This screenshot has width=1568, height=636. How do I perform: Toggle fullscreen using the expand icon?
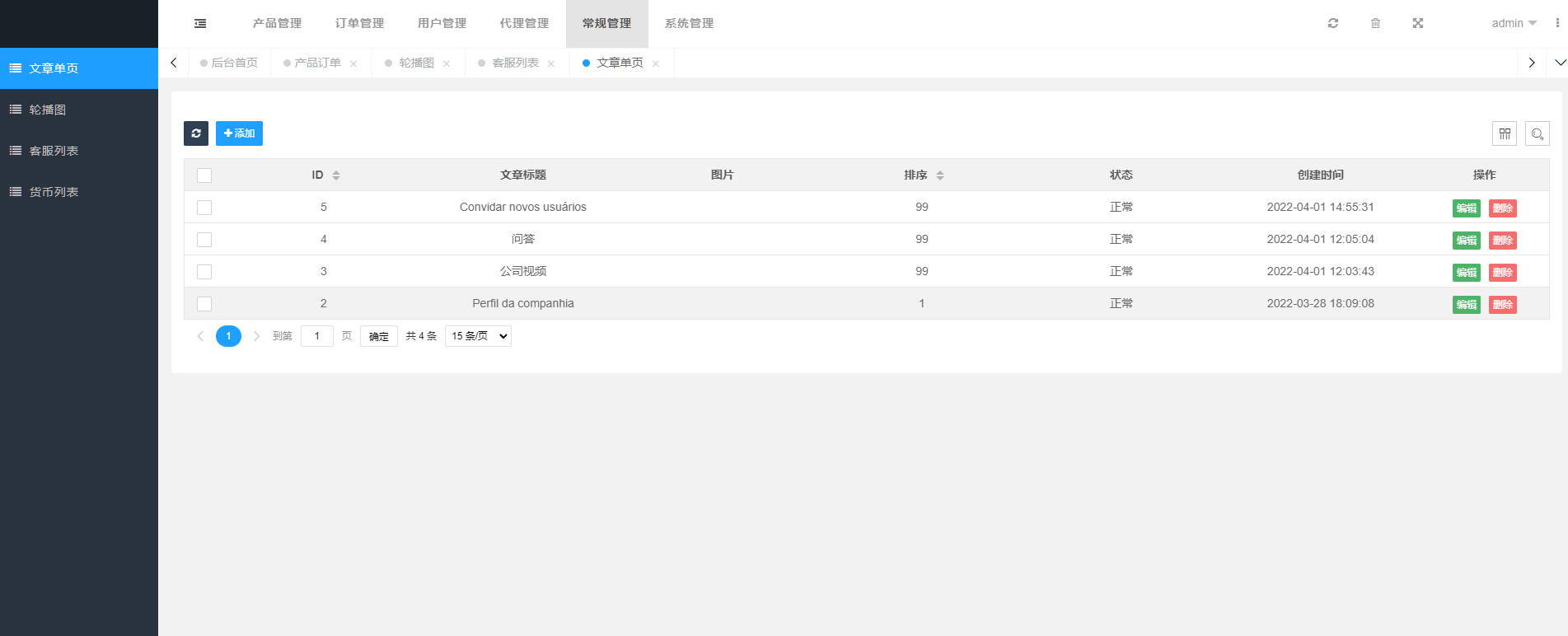point(1418,23)
